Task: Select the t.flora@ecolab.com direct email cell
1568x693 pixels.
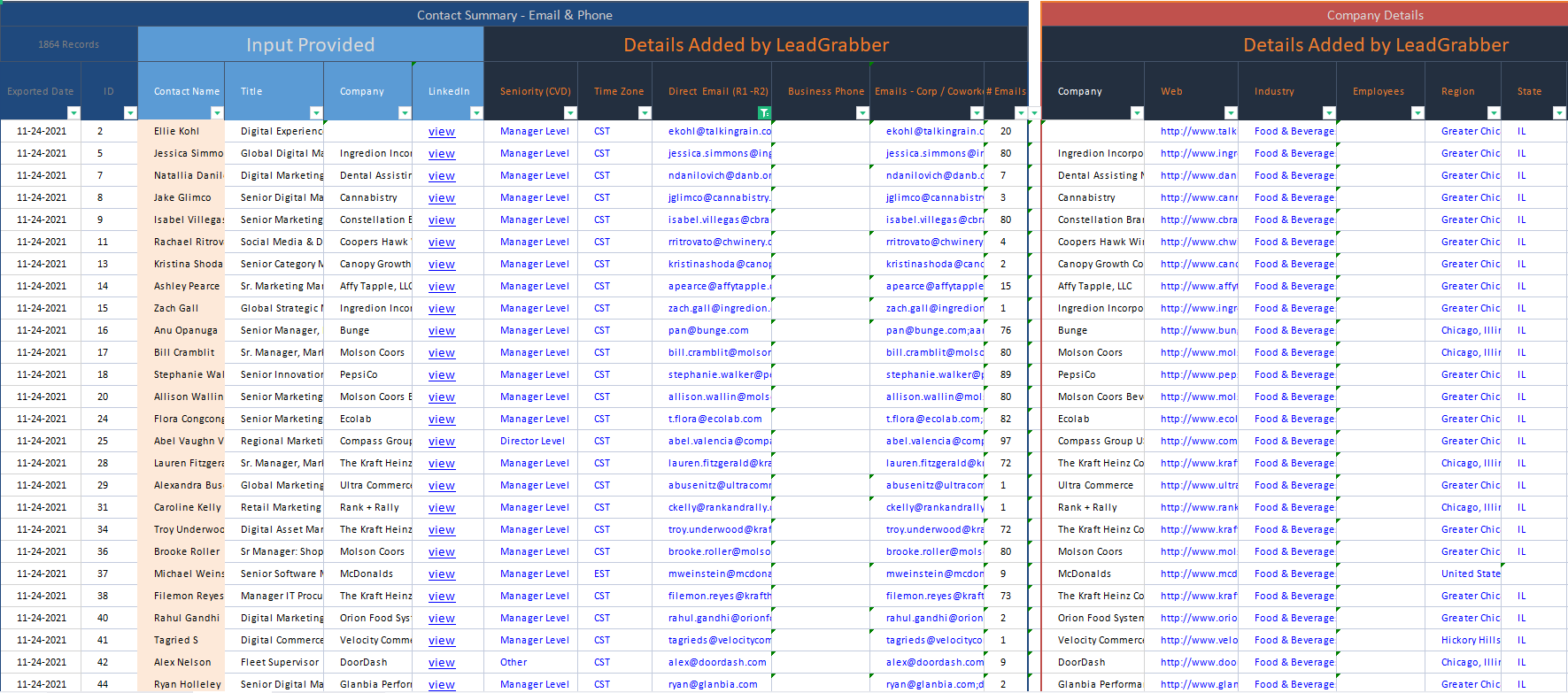Action: [712, 419]
